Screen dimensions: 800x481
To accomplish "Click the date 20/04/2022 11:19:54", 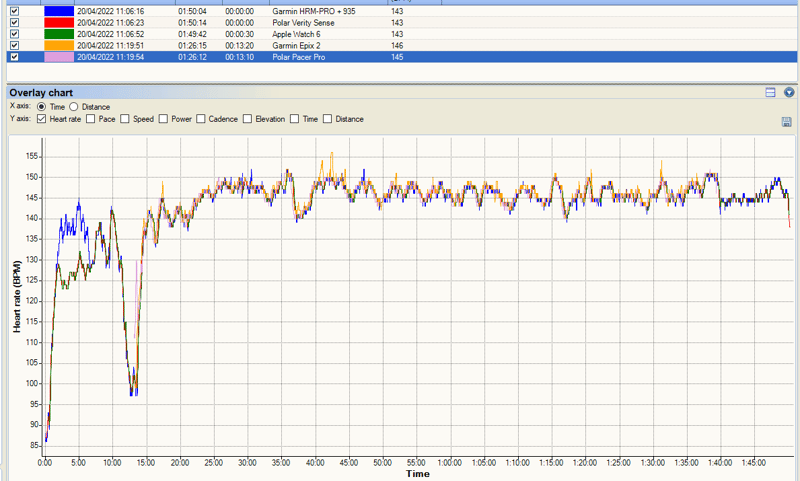I will [x=111, y=57].
